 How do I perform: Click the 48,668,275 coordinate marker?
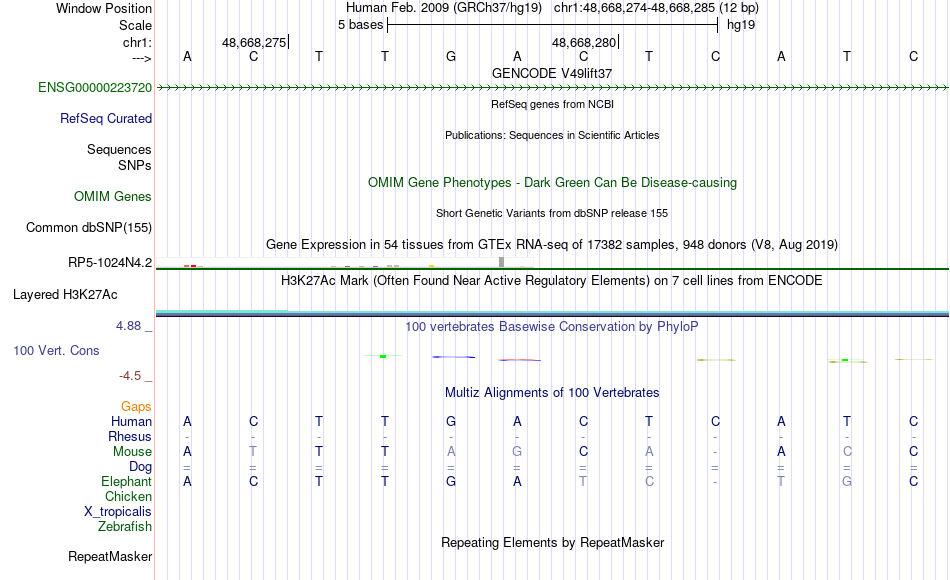pos(254,42)
